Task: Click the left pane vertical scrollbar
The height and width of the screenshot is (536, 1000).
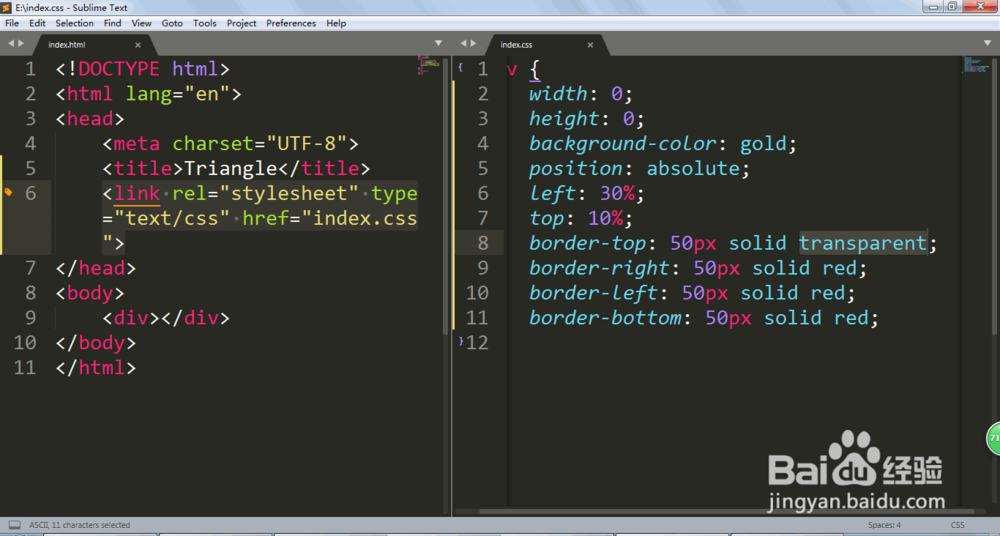Action: point(446,198)
